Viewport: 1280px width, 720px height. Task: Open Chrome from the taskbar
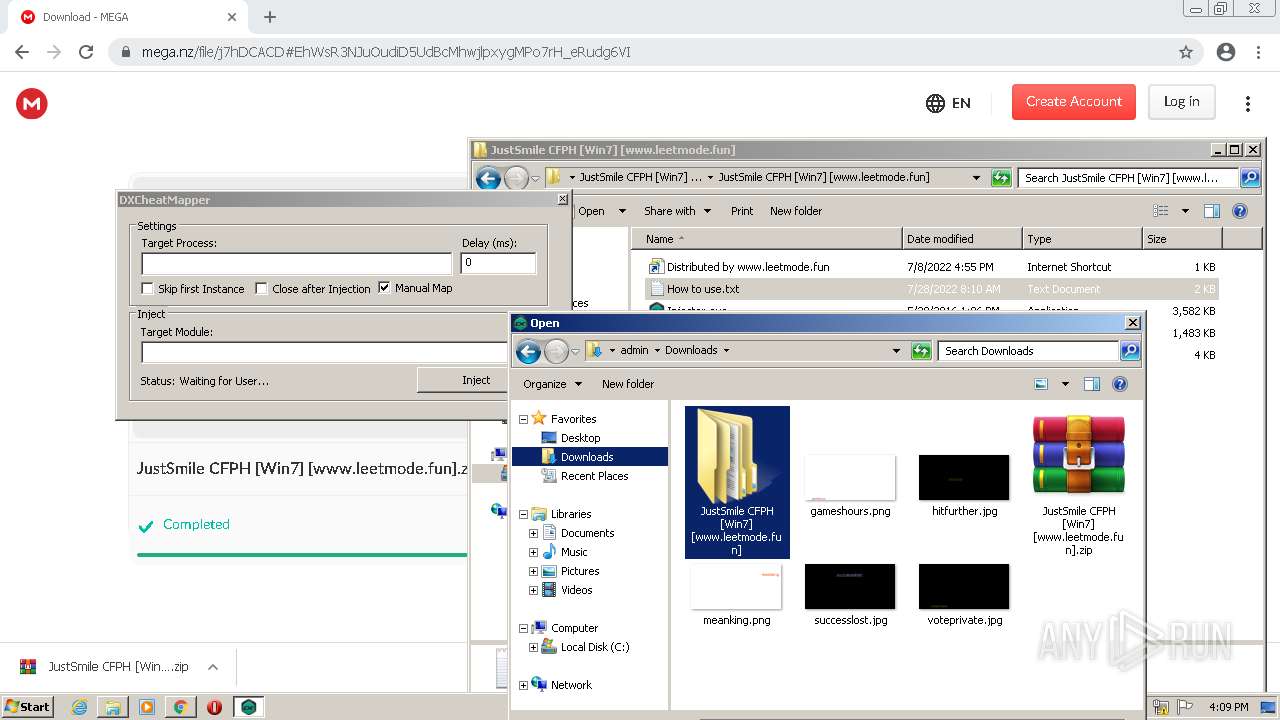point(180,707)
